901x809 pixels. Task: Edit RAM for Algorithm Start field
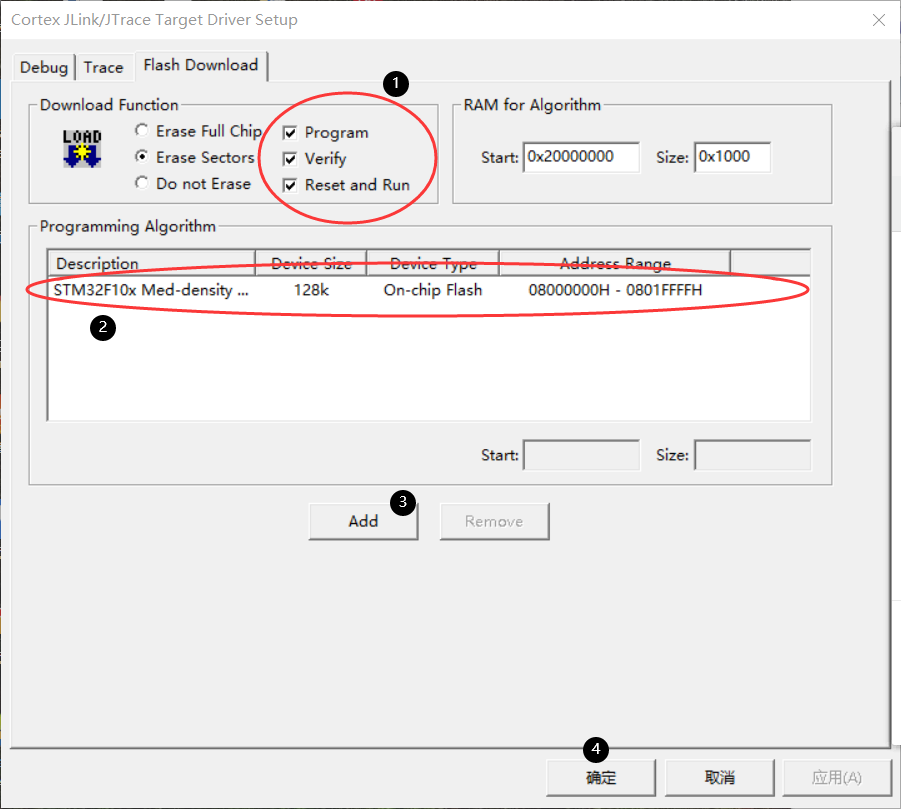click(581, 157)
